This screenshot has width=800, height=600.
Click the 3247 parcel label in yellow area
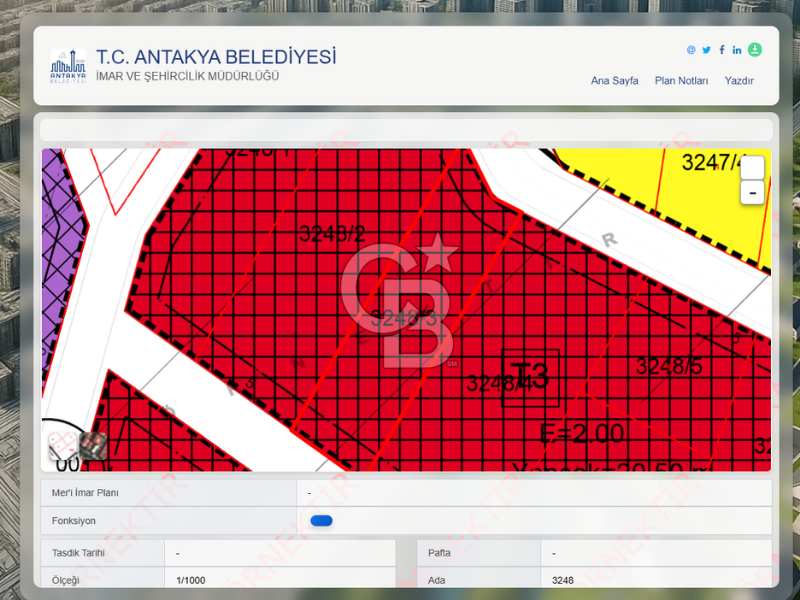coord(711,163)
